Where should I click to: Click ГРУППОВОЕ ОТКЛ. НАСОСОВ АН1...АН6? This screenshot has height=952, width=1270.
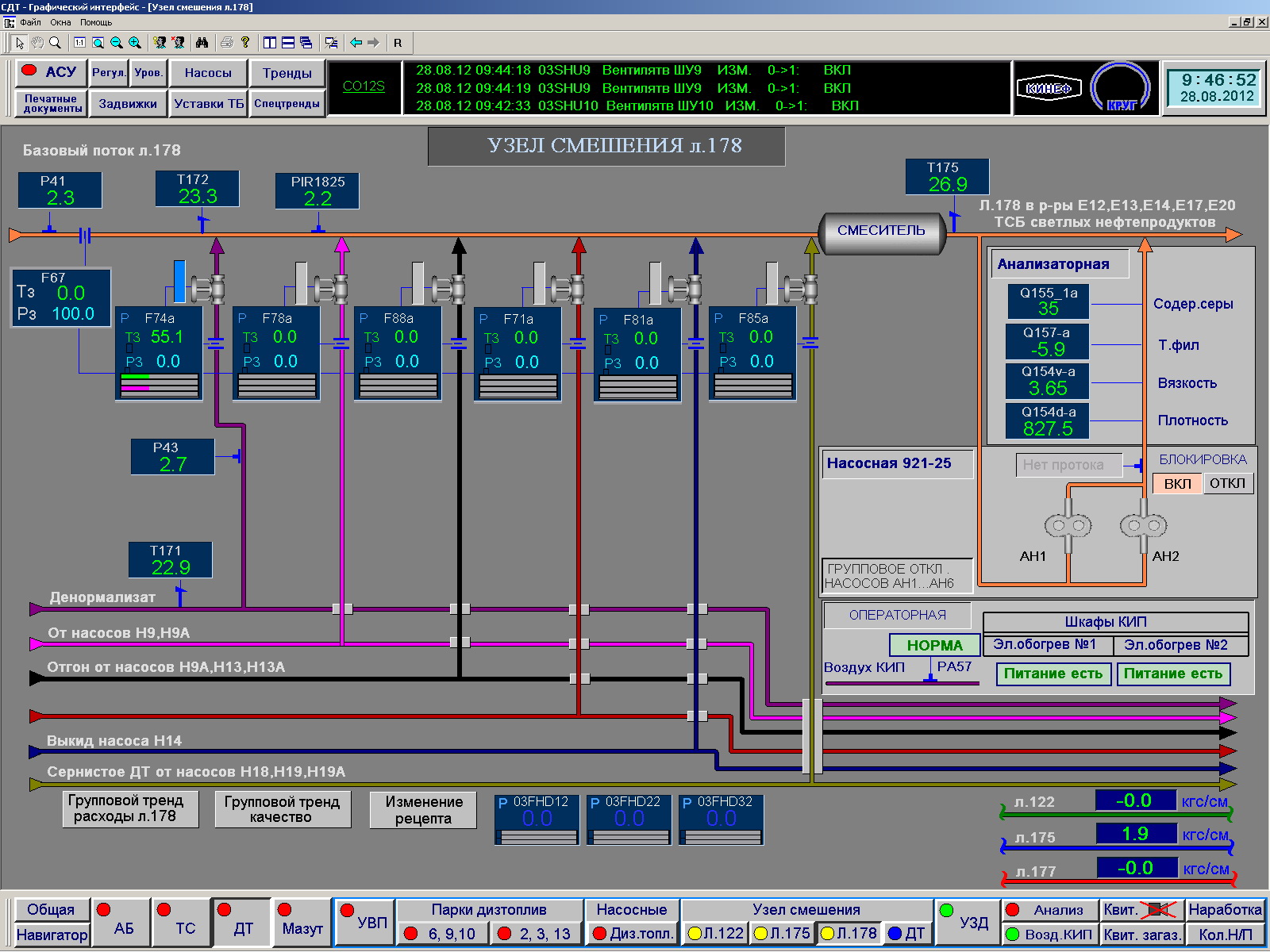(x=897, y=576)
